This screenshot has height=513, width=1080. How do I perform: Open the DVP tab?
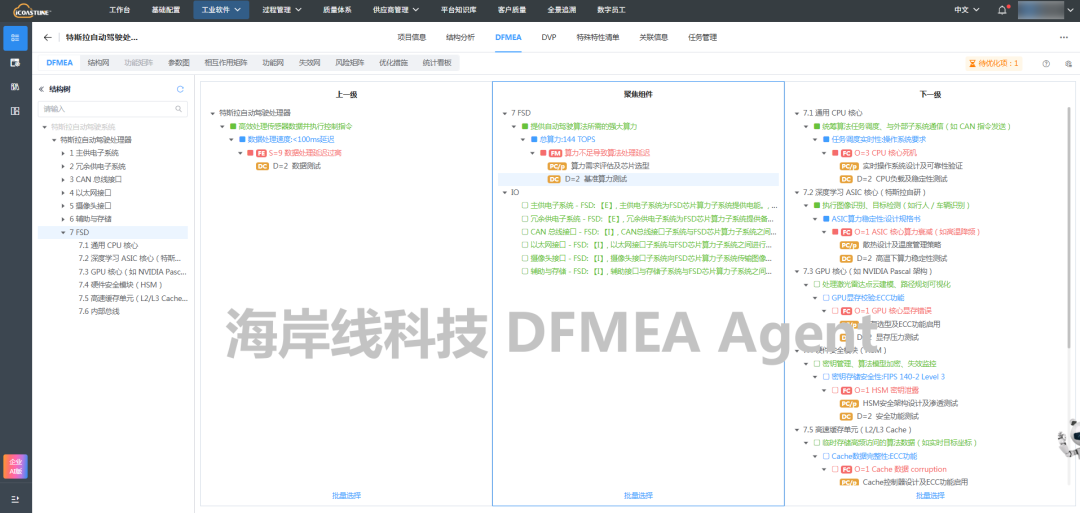click(549, 37)
